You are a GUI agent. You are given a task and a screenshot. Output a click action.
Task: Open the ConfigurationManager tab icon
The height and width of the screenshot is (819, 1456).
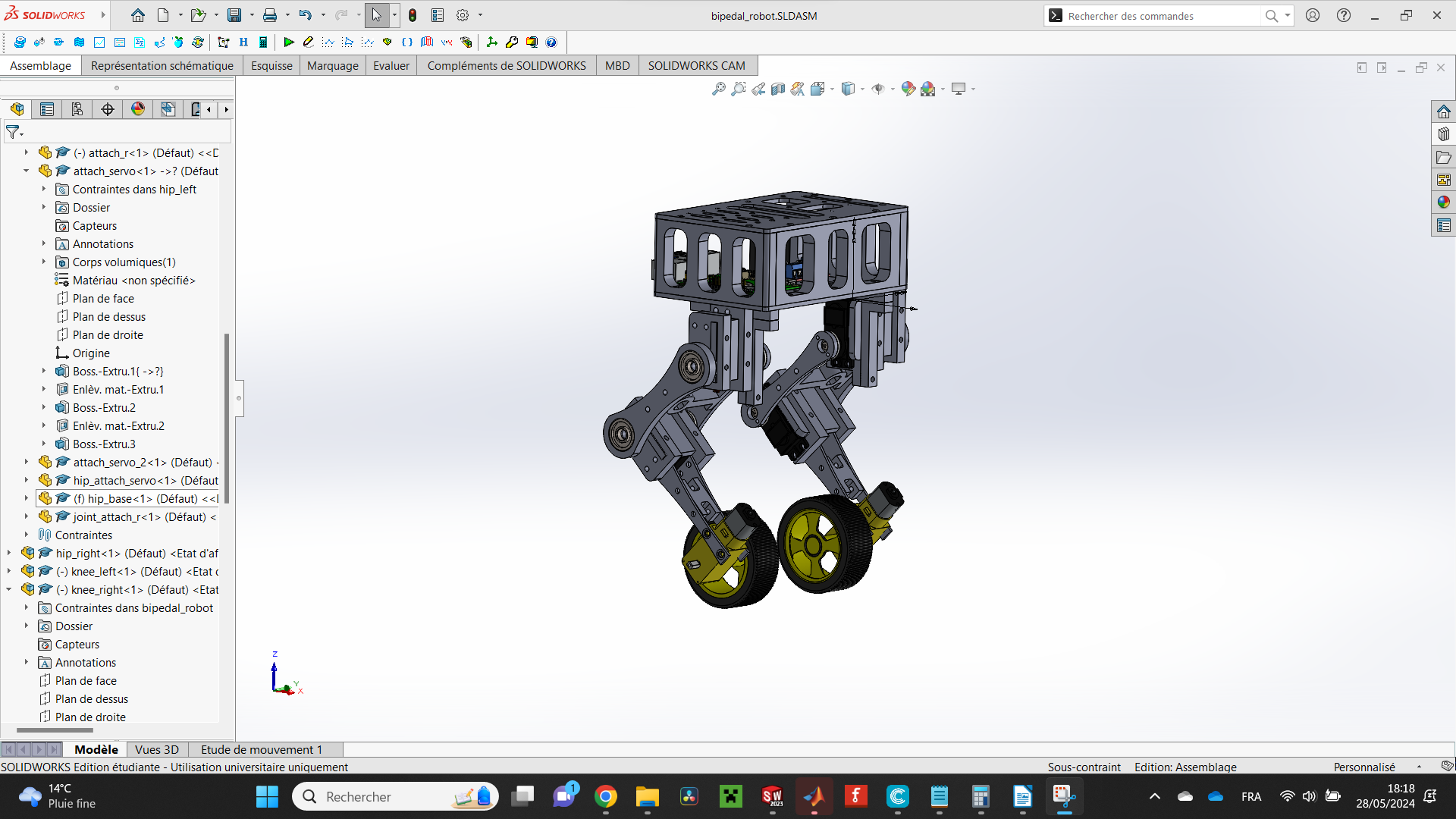(77, 110)
